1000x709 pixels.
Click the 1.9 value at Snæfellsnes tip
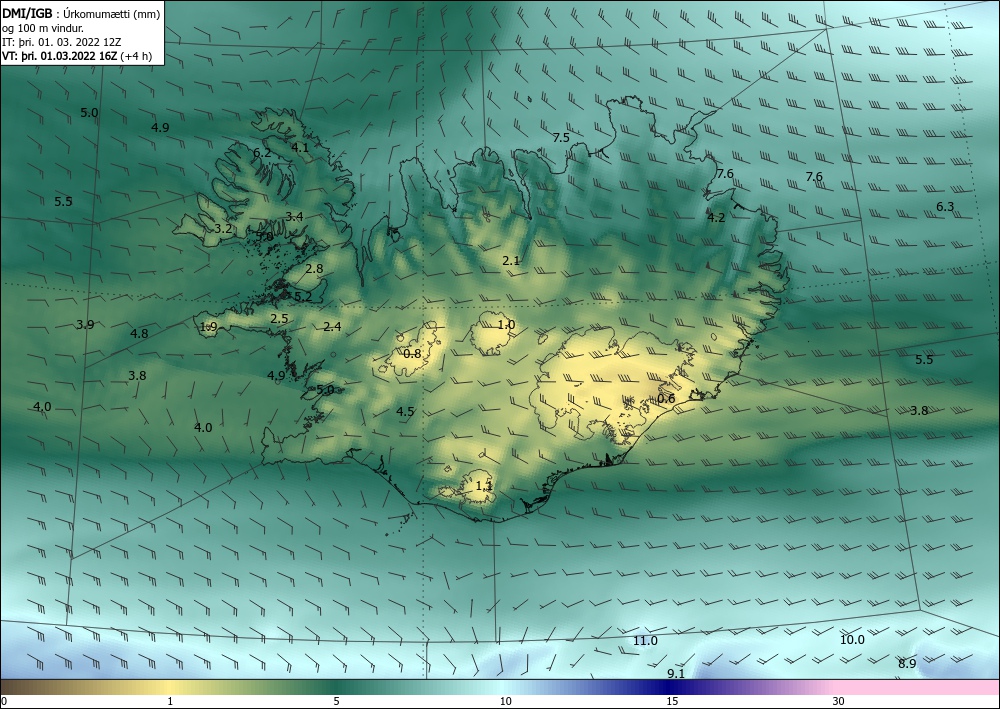pyautogui.click(x=209, y=327)
